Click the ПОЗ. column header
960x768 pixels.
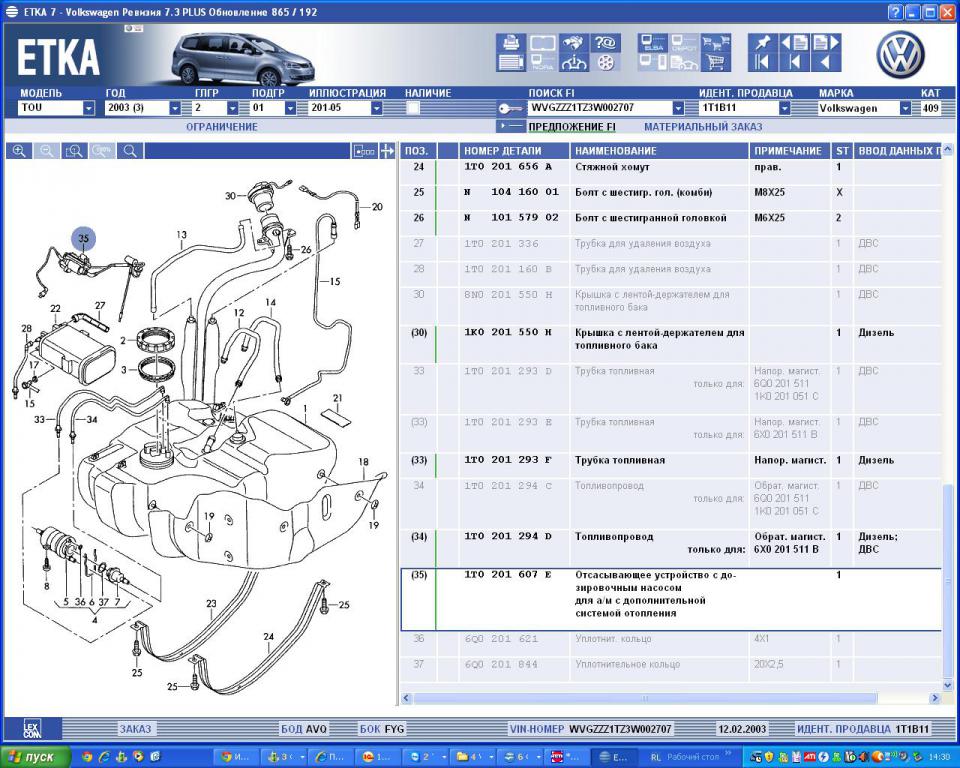coord(418,151)
